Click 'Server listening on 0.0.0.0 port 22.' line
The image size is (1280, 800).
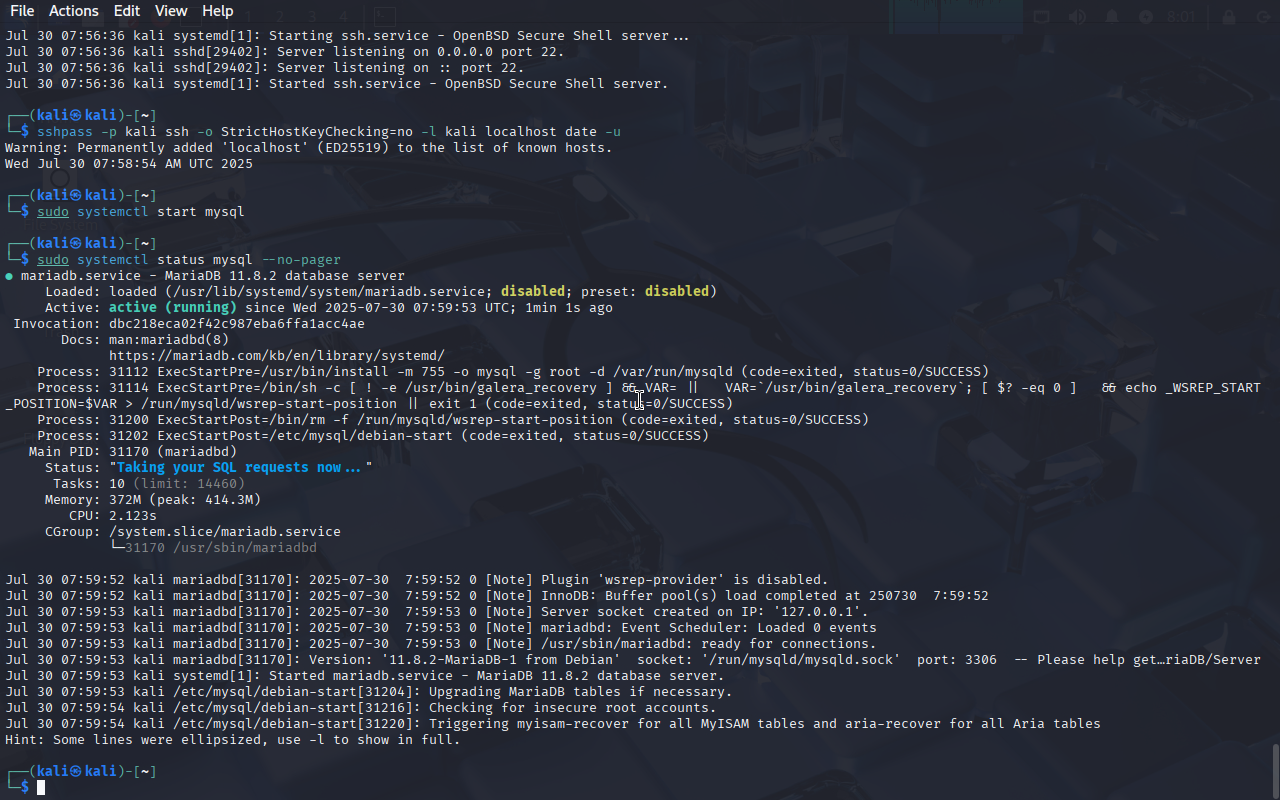tap(285, 52)
